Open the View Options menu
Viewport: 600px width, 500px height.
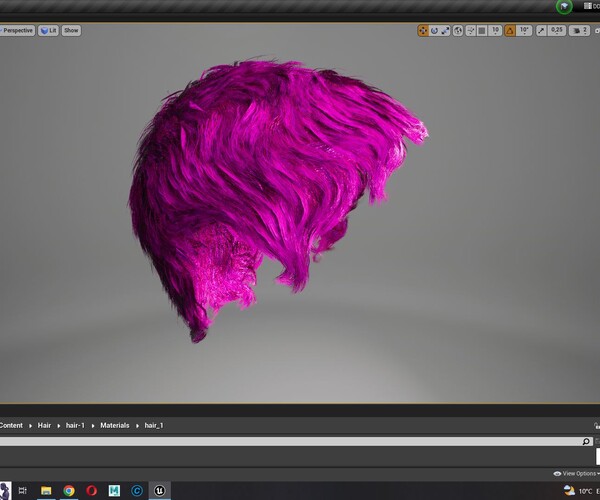pyautogui.click(x=576, y=474)
